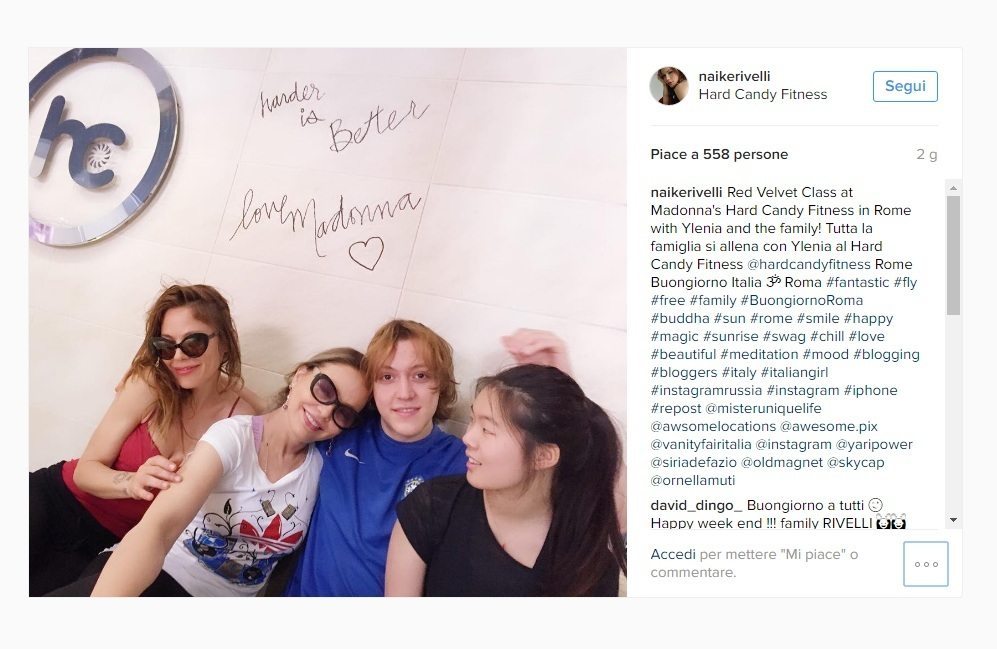Image resolution: width=997 pixels, height=649 pixels.
Task: Open naikerivelli profile avatar picture
Action: tap(669, 85)
